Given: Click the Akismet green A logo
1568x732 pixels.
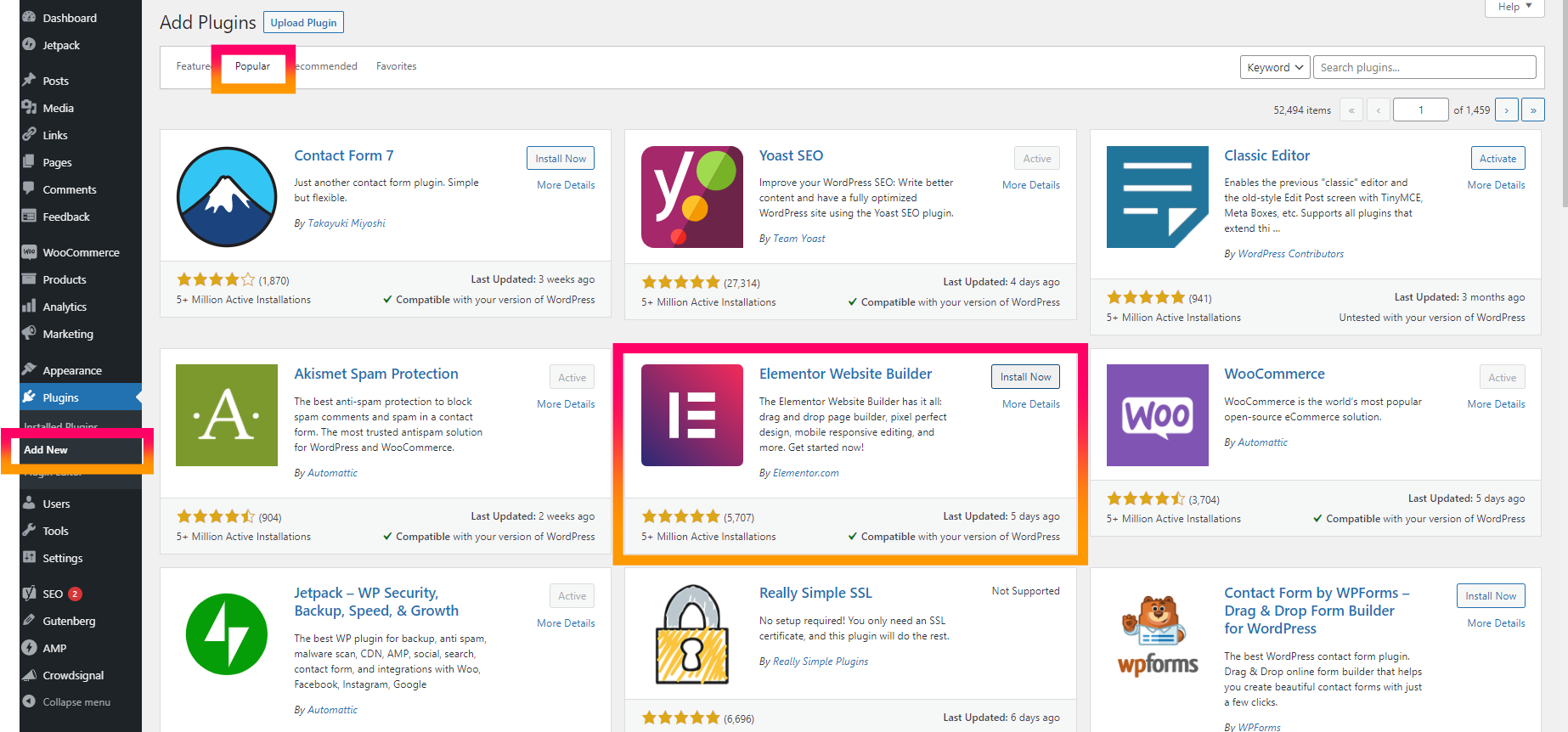Looking at the screenshot, I should [x=227, y=415].
